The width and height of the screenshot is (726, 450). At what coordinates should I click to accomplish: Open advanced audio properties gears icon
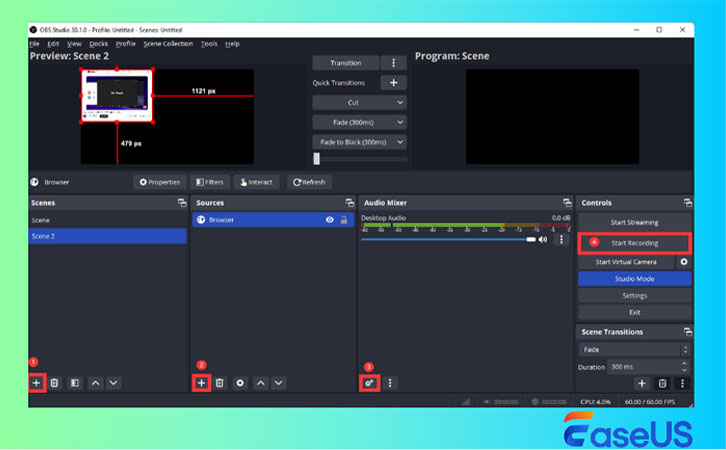(369, 383)
